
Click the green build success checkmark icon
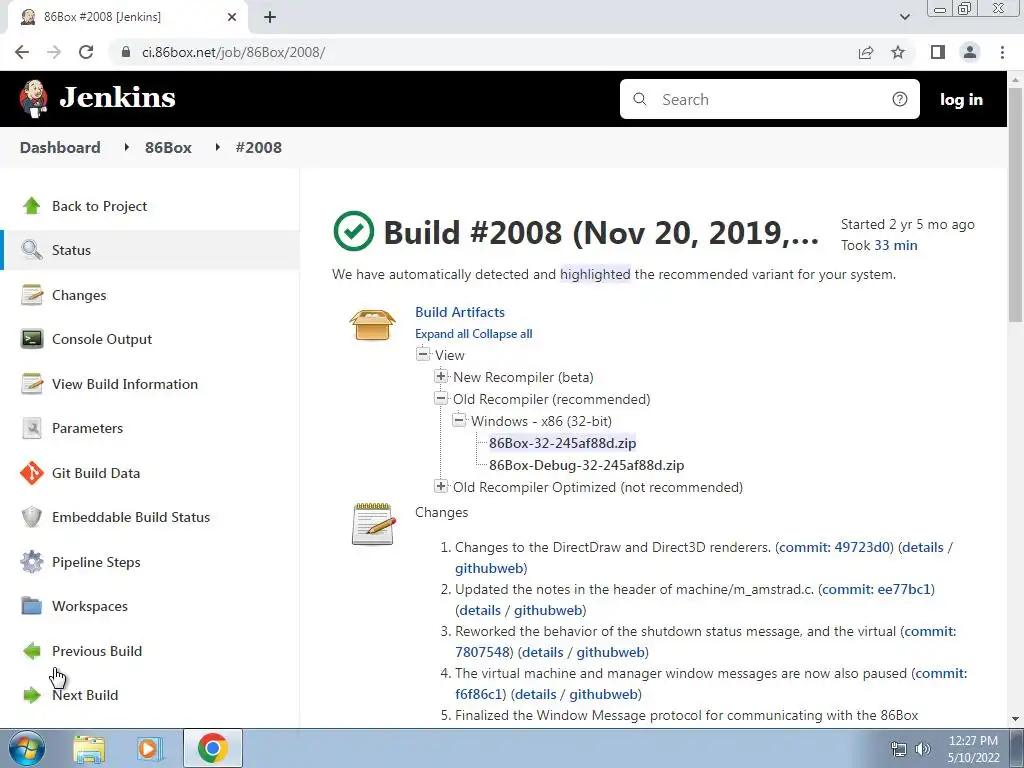353,231
